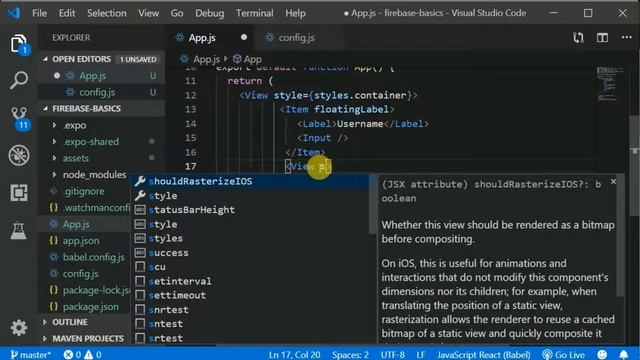Image resolution: width=640 pixels, height=360 pixels.
Task: Open the Edit menu
Action: click(x=67, y=13)
